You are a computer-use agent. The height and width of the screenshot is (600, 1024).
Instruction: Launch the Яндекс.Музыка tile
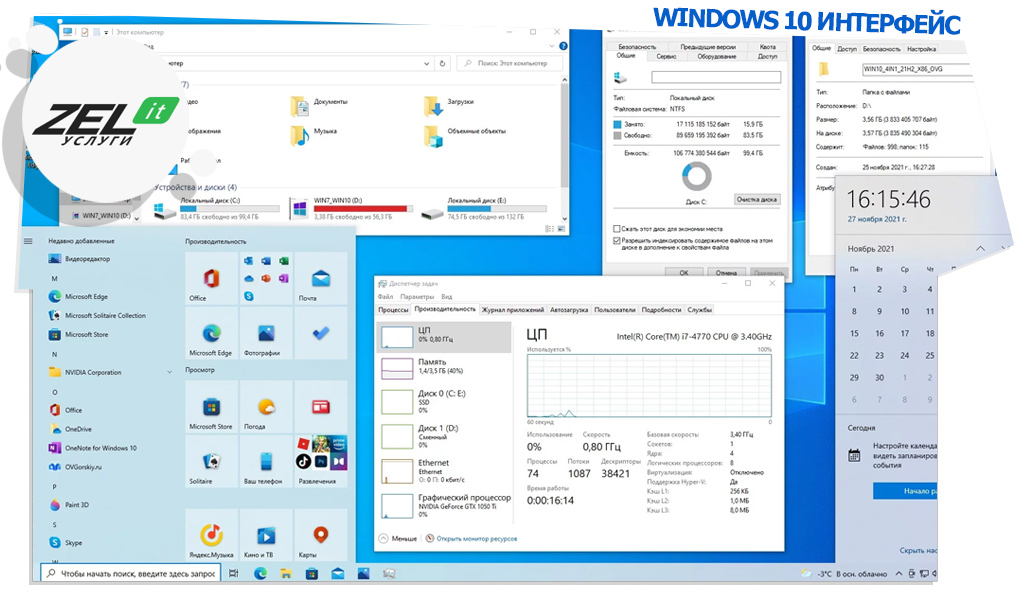click(211, 535)
